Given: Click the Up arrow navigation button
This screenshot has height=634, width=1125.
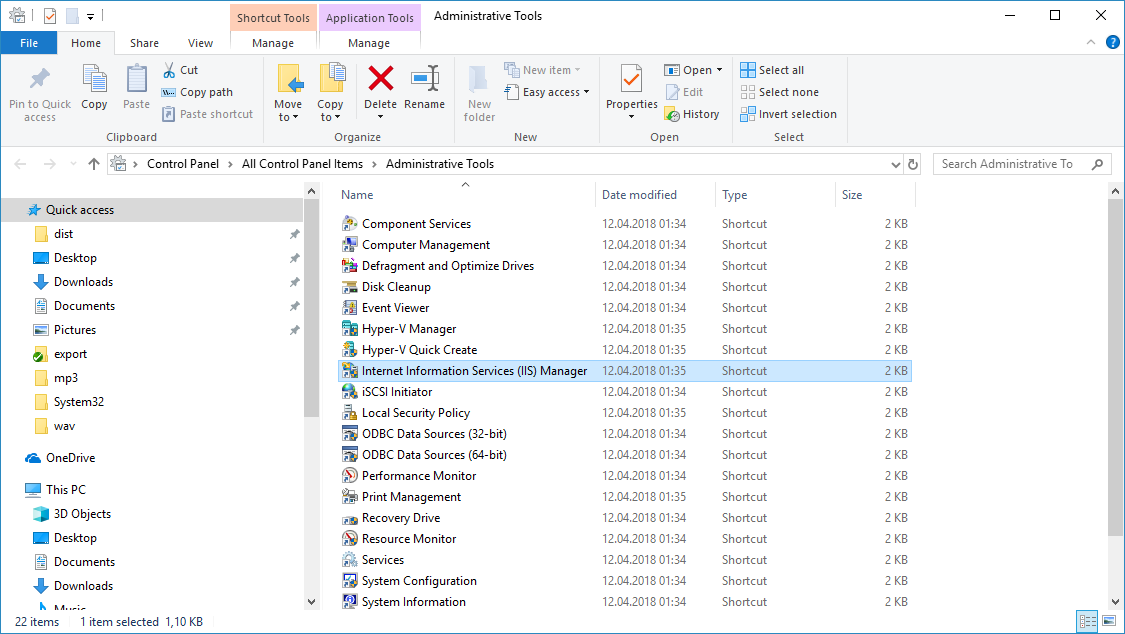Looking at the screenshot, I should pyautogui.click(x=94, y=164).
